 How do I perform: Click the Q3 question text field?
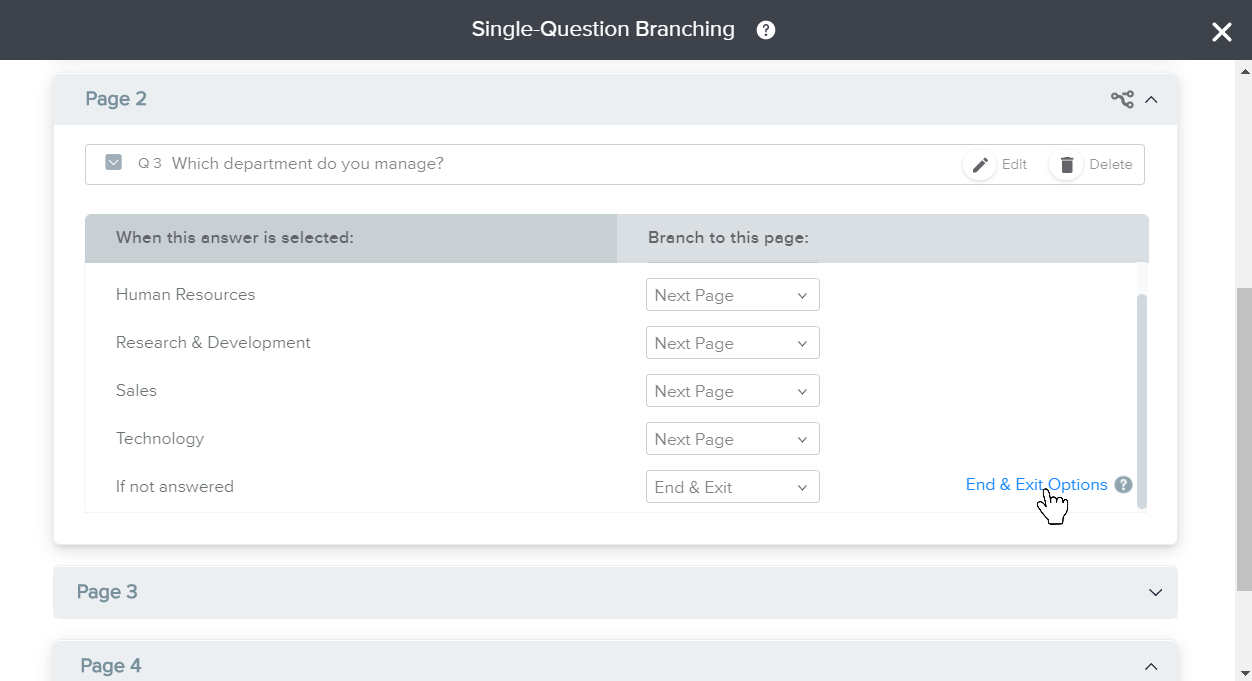(x=308, y=164)
